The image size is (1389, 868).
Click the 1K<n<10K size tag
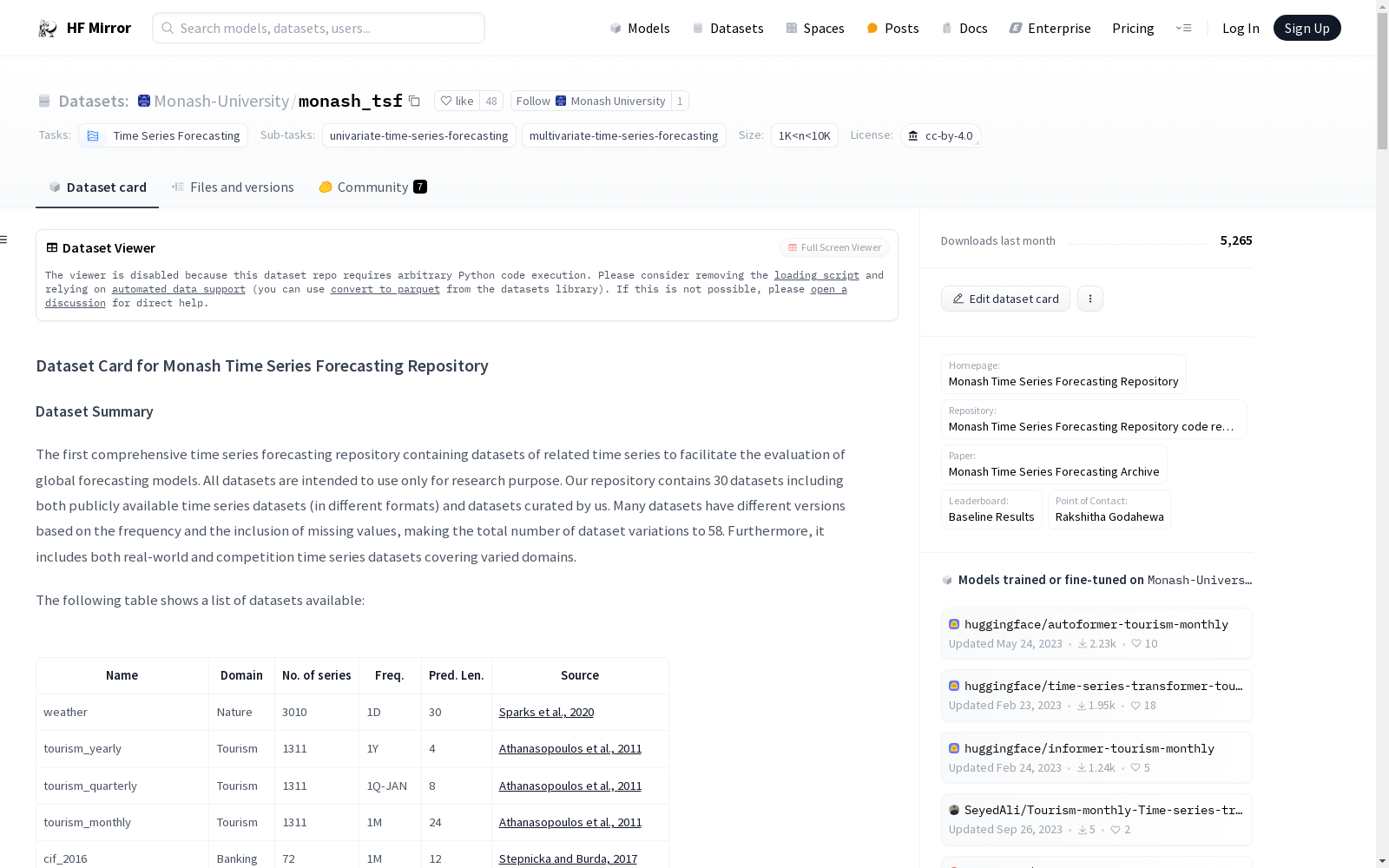click(805, 135)
